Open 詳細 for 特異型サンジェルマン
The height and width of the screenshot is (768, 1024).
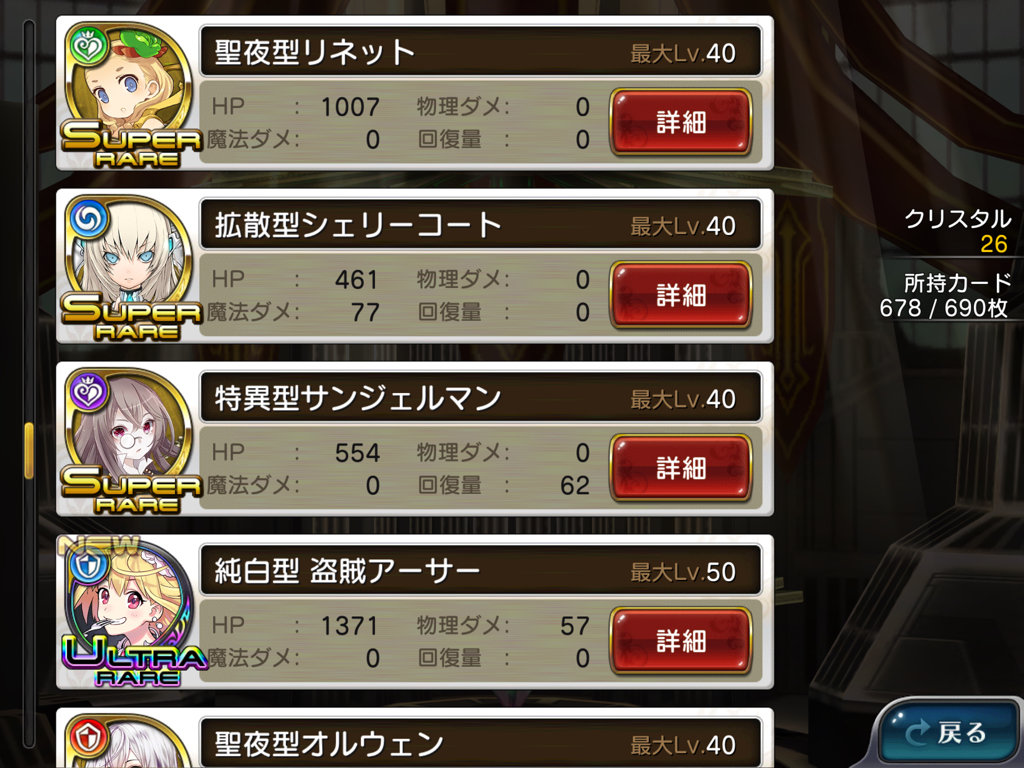[680, 468]
